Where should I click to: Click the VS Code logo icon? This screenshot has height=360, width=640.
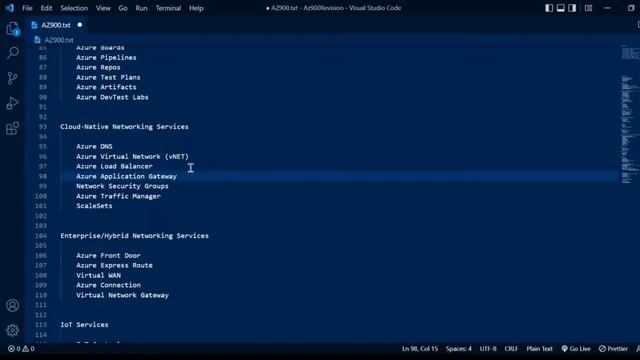click(x=9, y=8)
